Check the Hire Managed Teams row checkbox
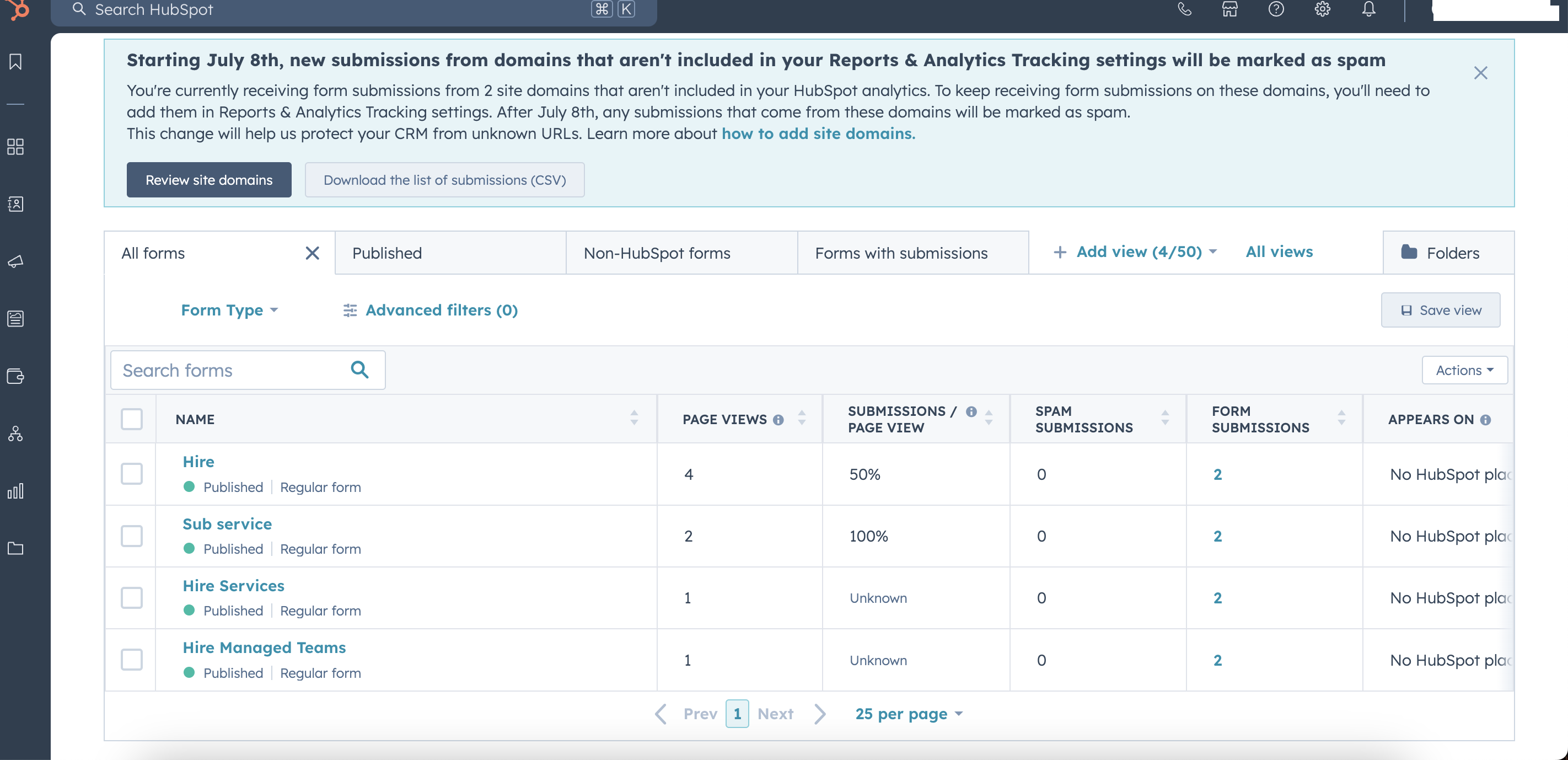The width and height of the screenshot is (1568, 760). pos(131,660)
